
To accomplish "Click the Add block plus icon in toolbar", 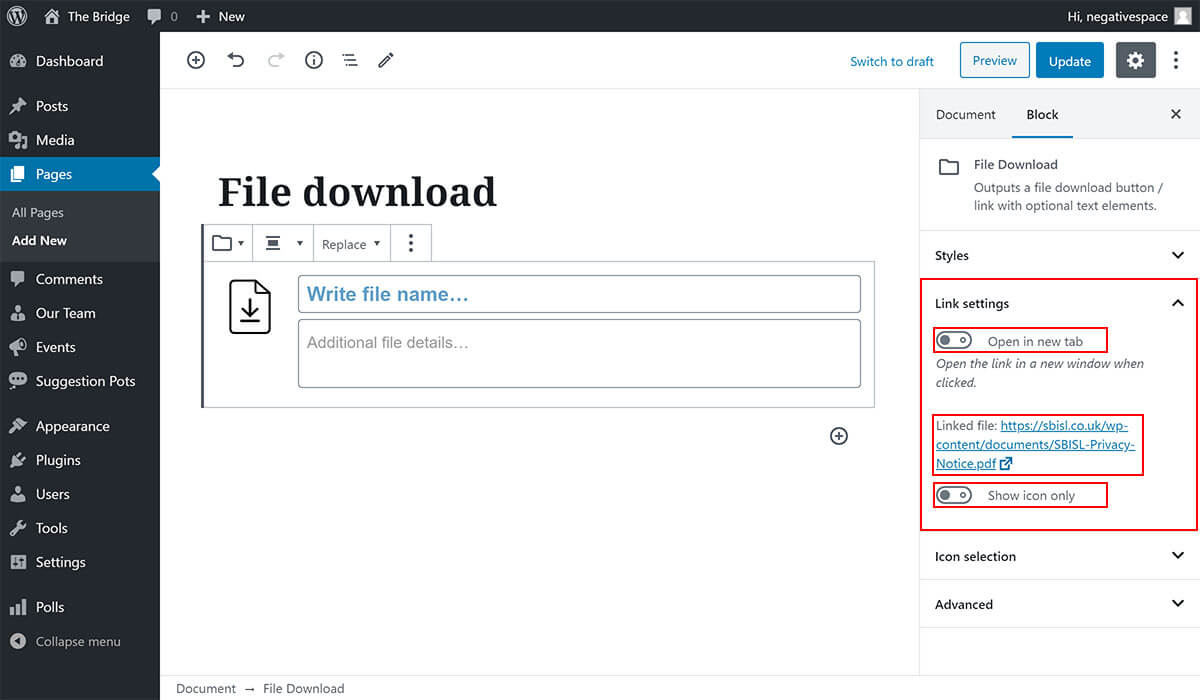I will pos(196,60).
